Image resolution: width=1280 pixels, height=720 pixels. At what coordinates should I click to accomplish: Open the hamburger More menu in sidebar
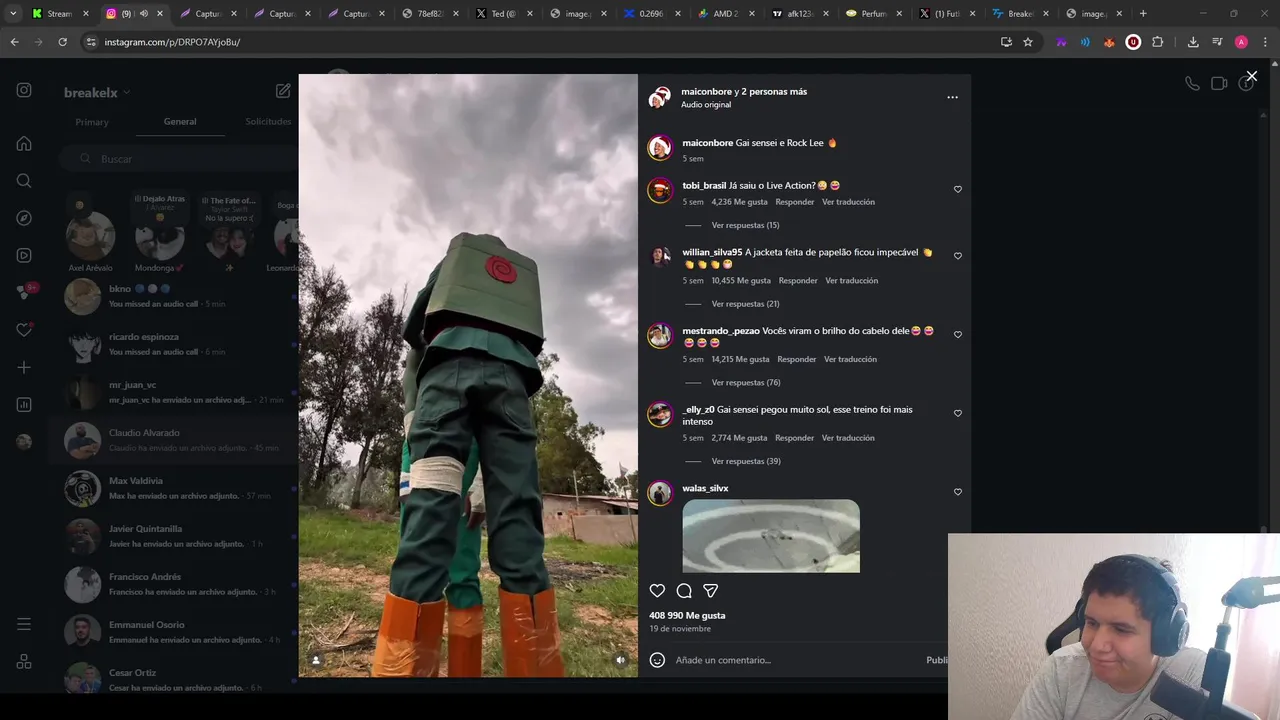click(x=24, y=624)
